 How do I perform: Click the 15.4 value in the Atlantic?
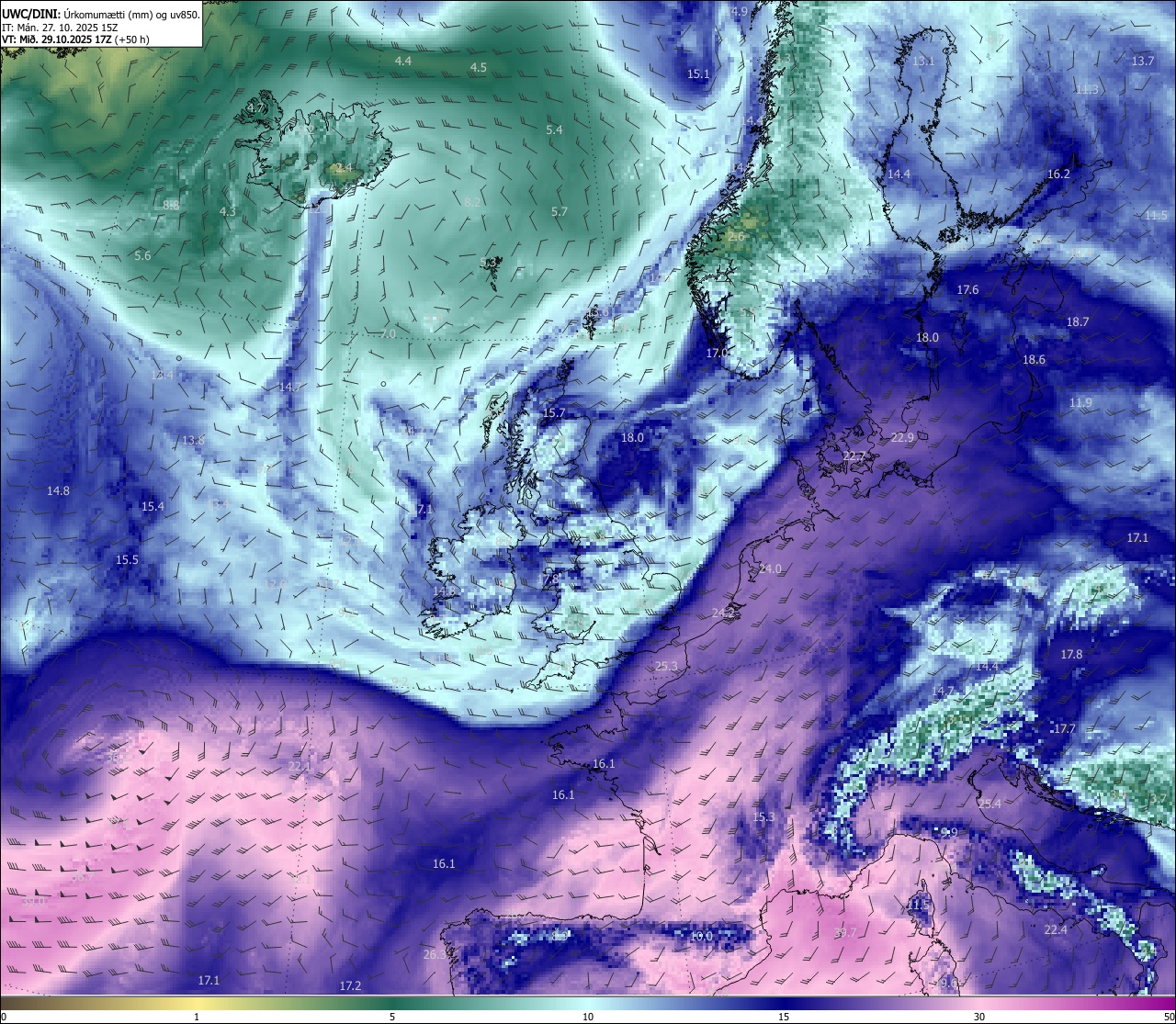point(153,507)
